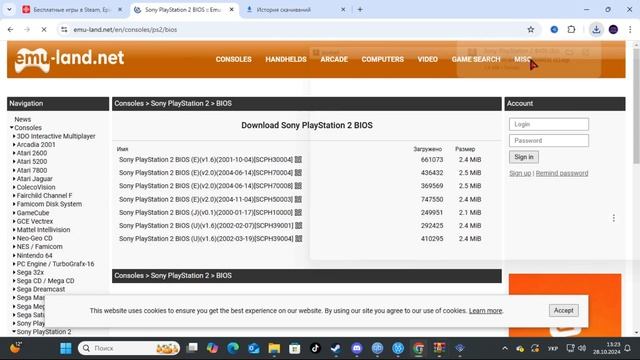Click the taskbar search box

[x=129, y=348]
